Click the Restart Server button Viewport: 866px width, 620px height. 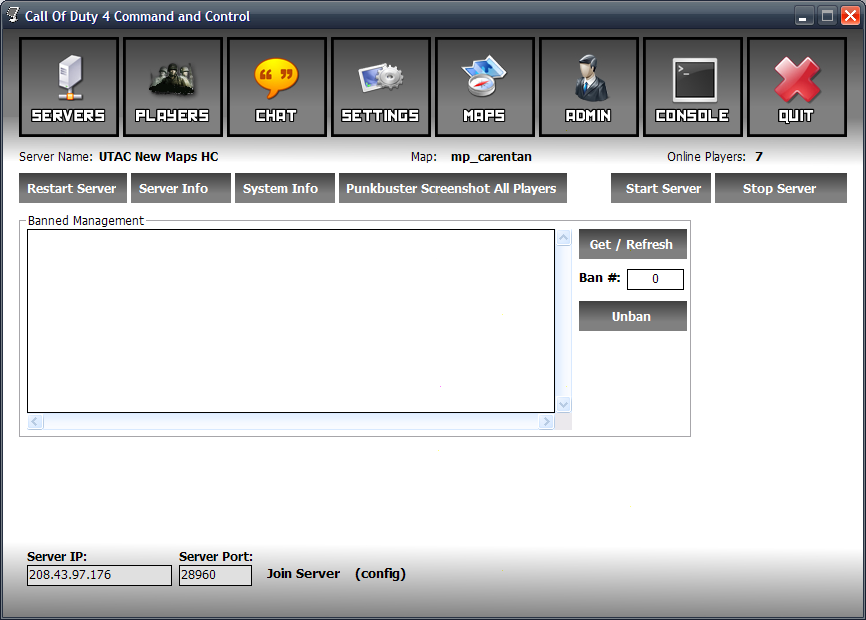pyautogui.click(x=73, y=188)
